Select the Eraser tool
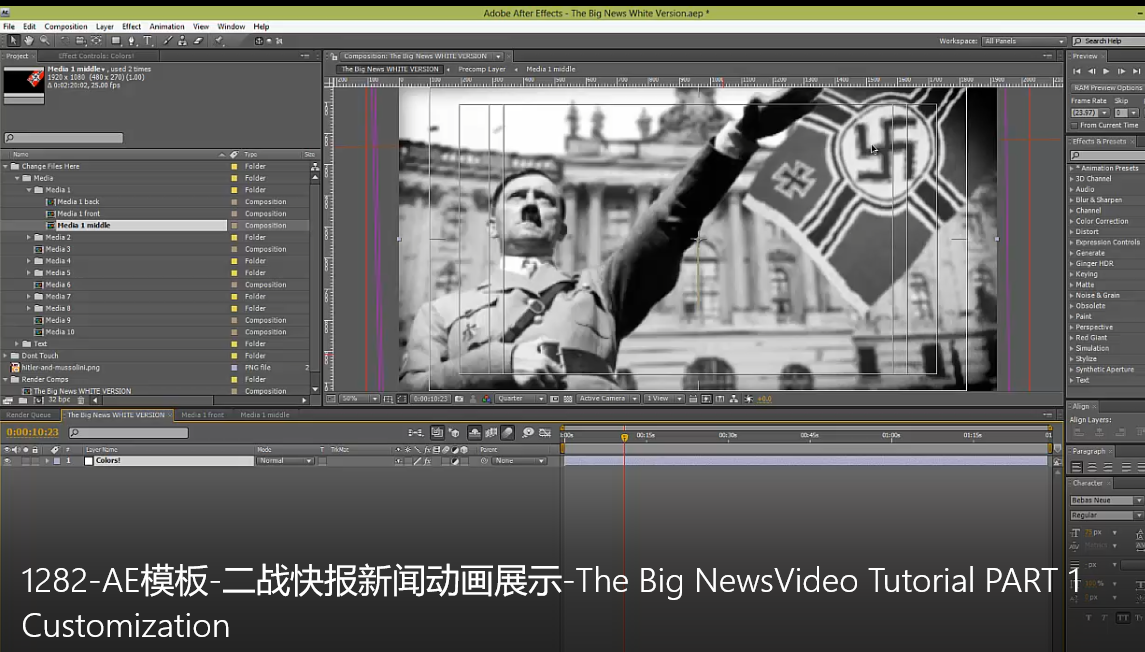1145x652 pixels. [198, 41]
